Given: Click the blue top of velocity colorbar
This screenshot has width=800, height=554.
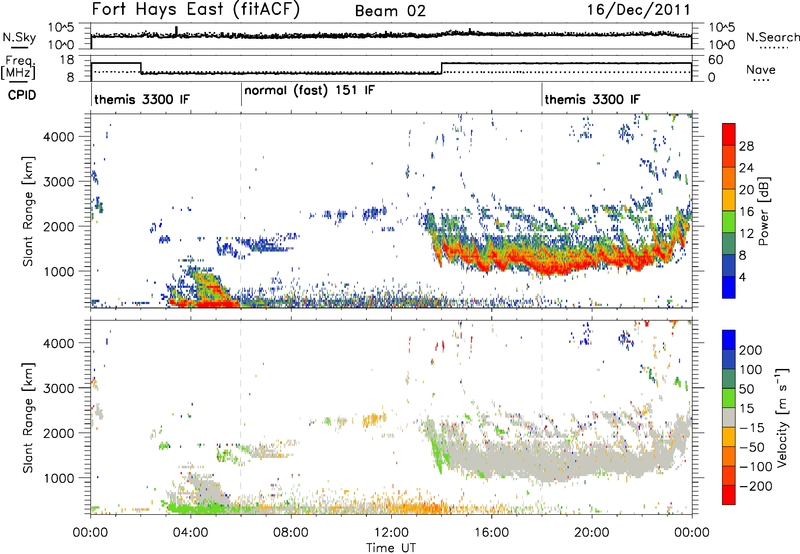Looking at the screenshot, I should [729, 340].
